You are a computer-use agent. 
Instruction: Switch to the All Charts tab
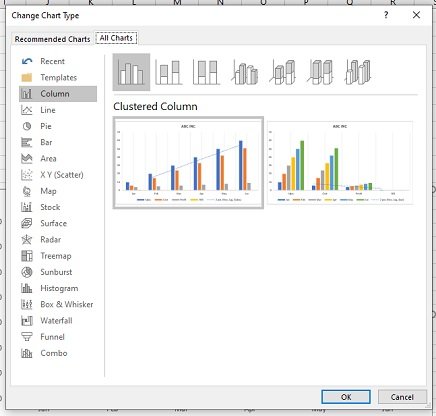(116, 38)
